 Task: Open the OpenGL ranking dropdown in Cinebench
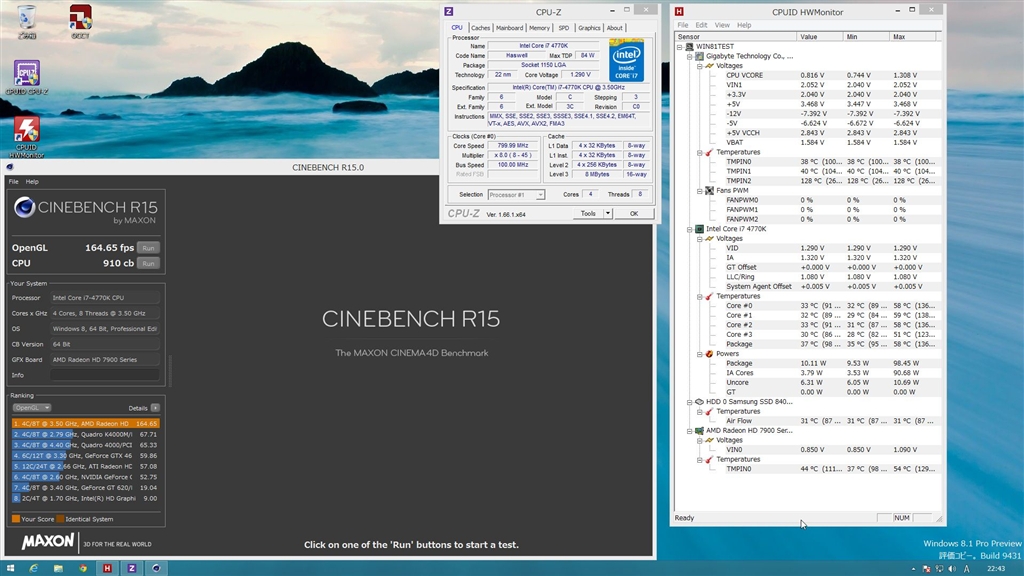tap(31, 408)
